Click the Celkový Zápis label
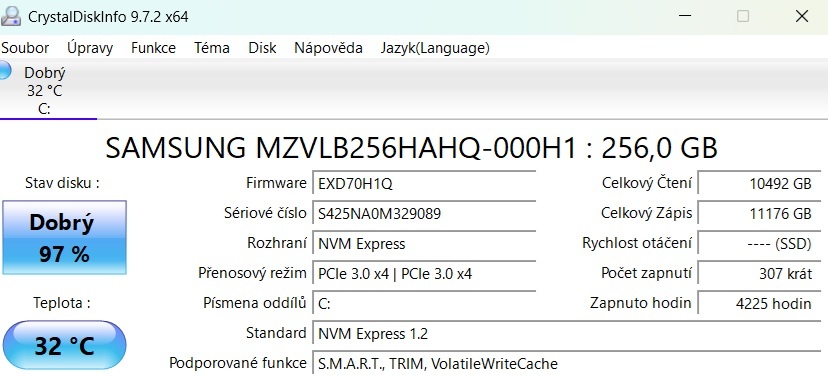The height and width of the screenshot is (377, 828). (x=646, y=213)
